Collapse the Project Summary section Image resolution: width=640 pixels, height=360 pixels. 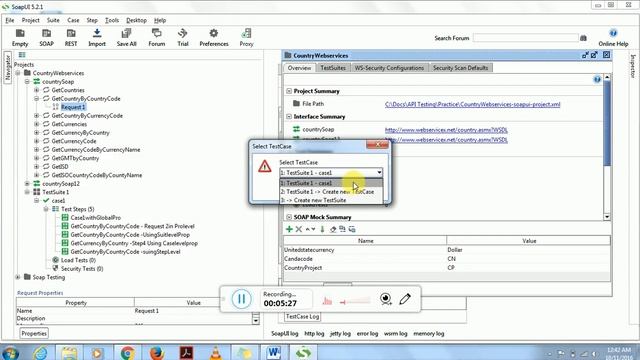tap(289, 91)
